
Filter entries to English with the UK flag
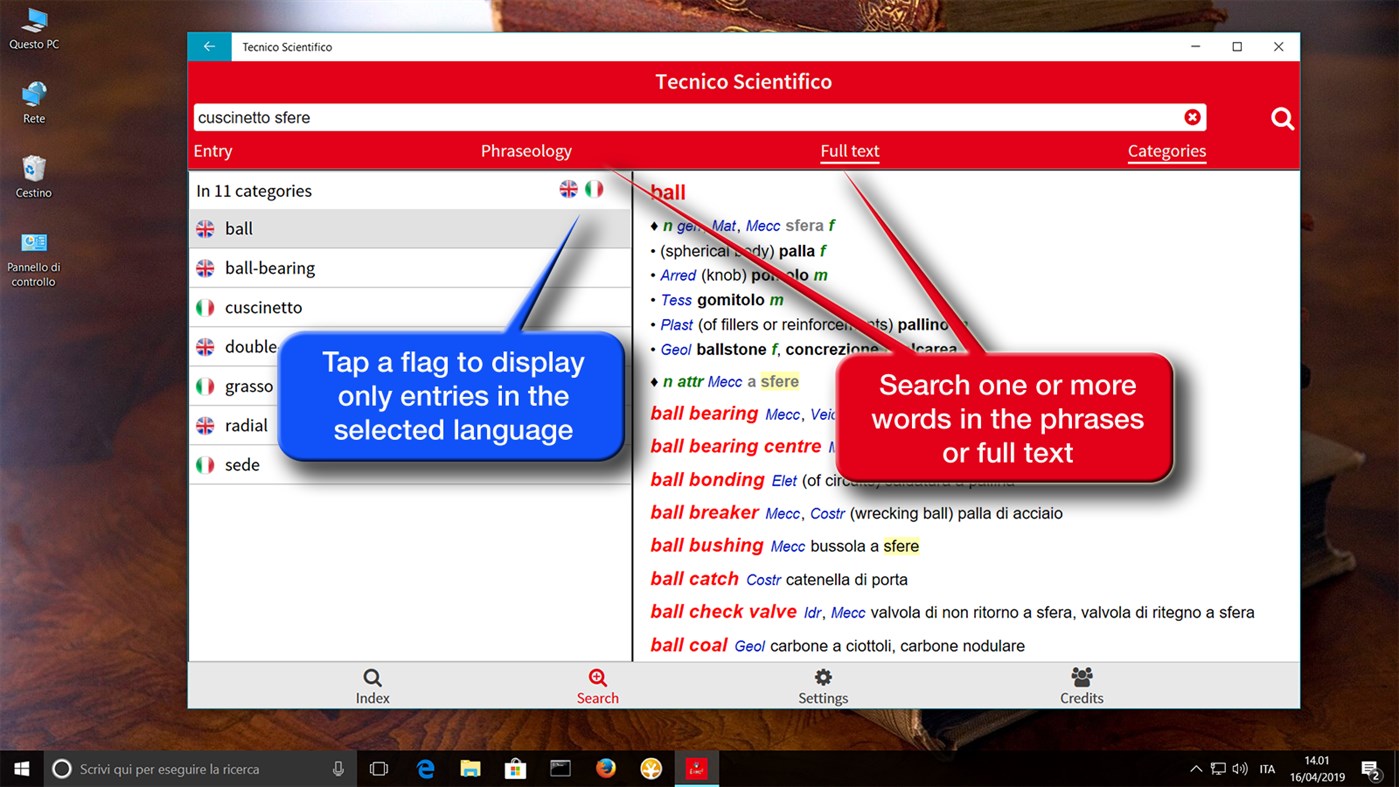tap(568, 188)
